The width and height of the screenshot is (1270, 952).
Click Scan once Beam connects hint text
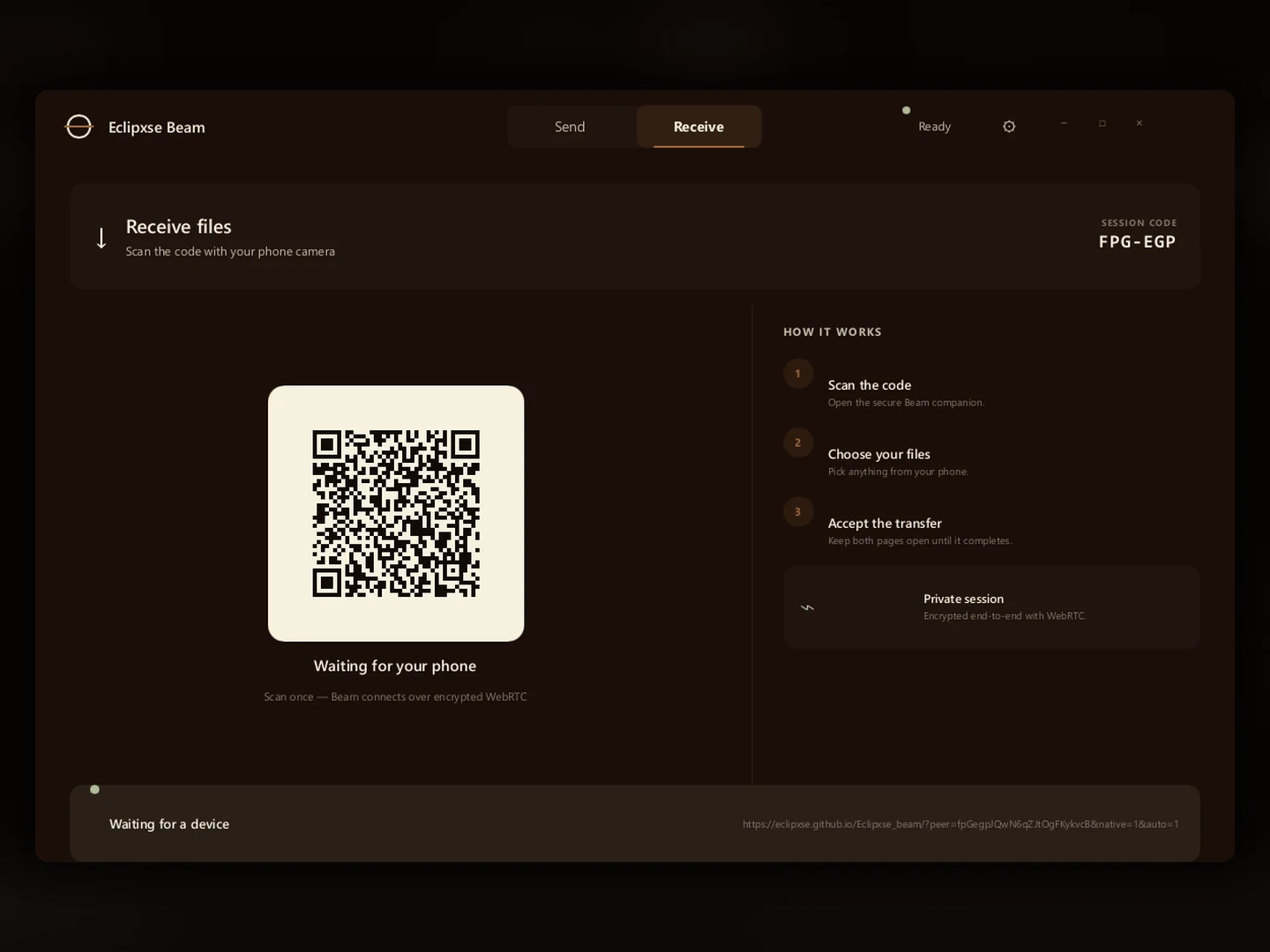(x=395, y=697)
